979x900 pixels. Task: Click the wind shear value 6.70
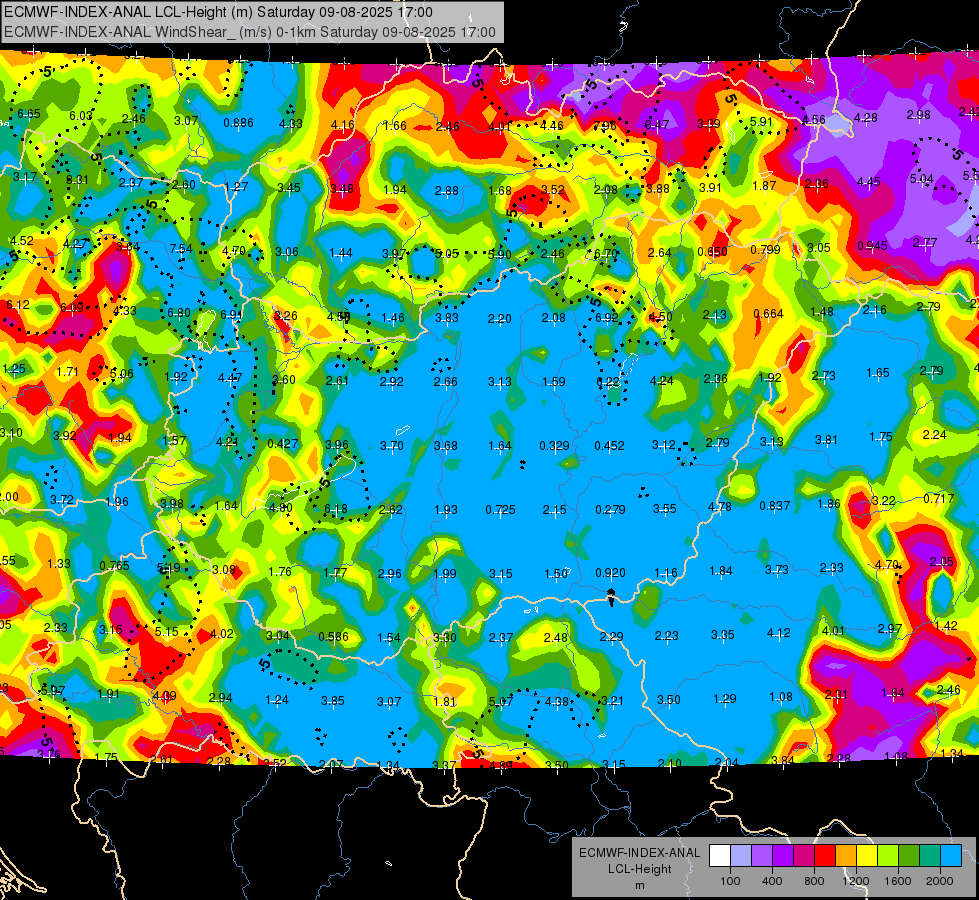click(606, 254)
